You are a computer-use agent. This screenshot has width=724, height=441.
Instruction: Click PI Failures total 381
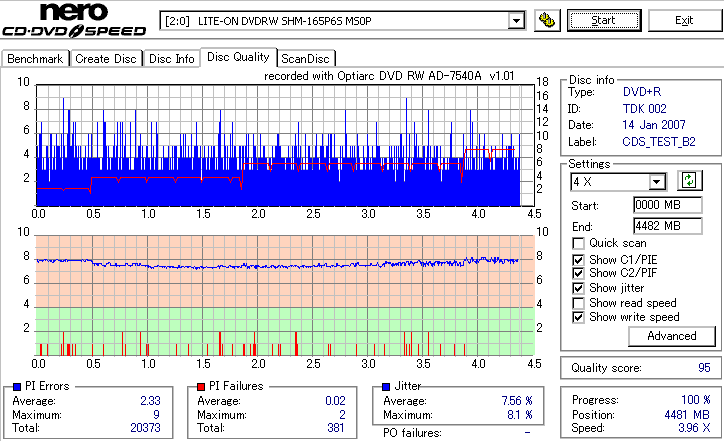[336, 428]
